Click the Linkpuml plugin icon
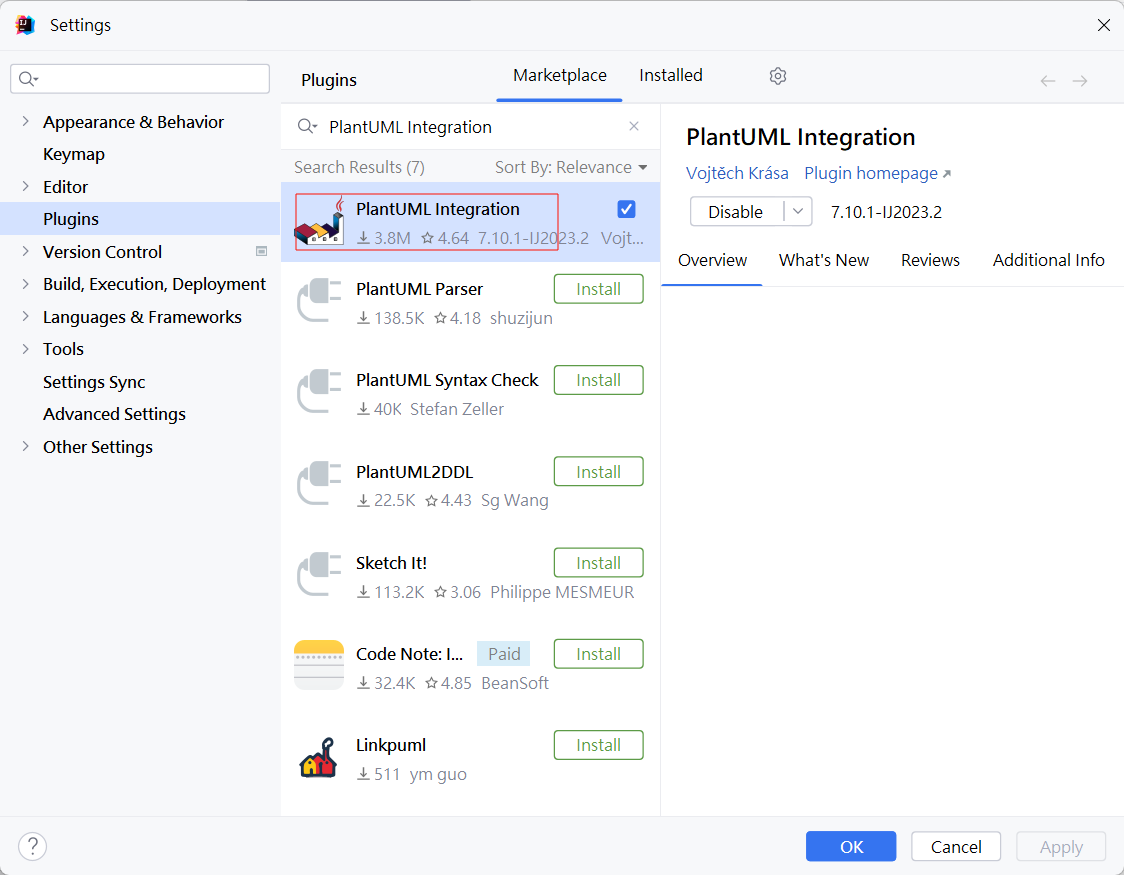1124x875 pixels. coord(319,757)
